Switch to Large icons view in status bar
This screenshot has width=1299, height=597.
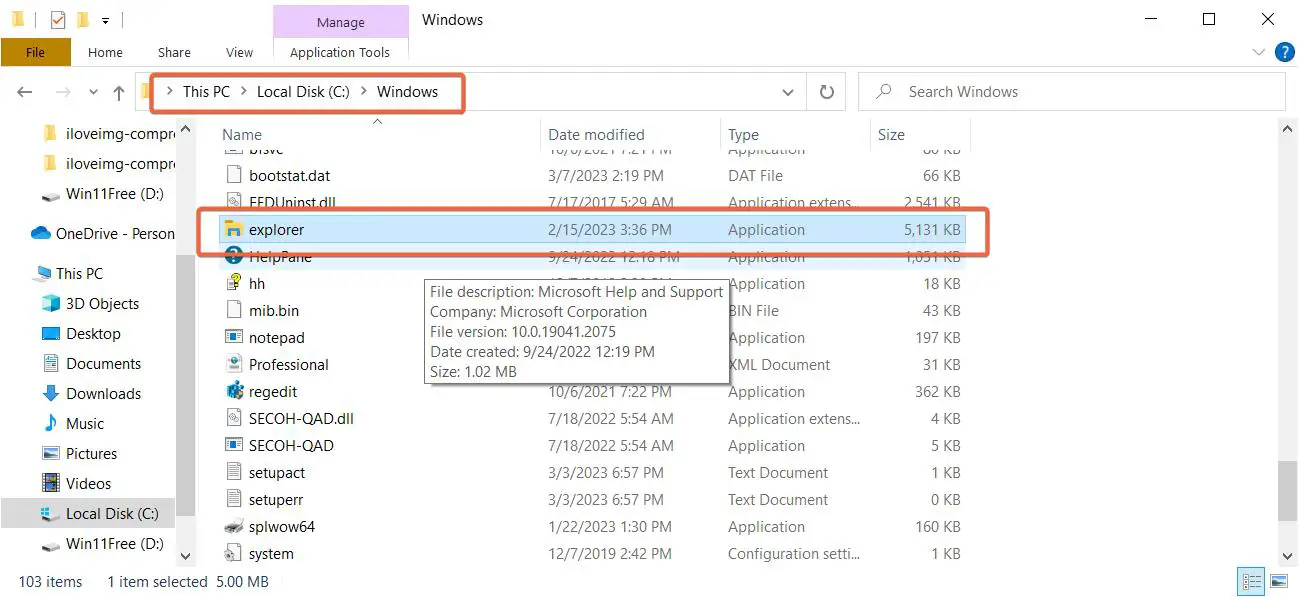(1278, 581)
